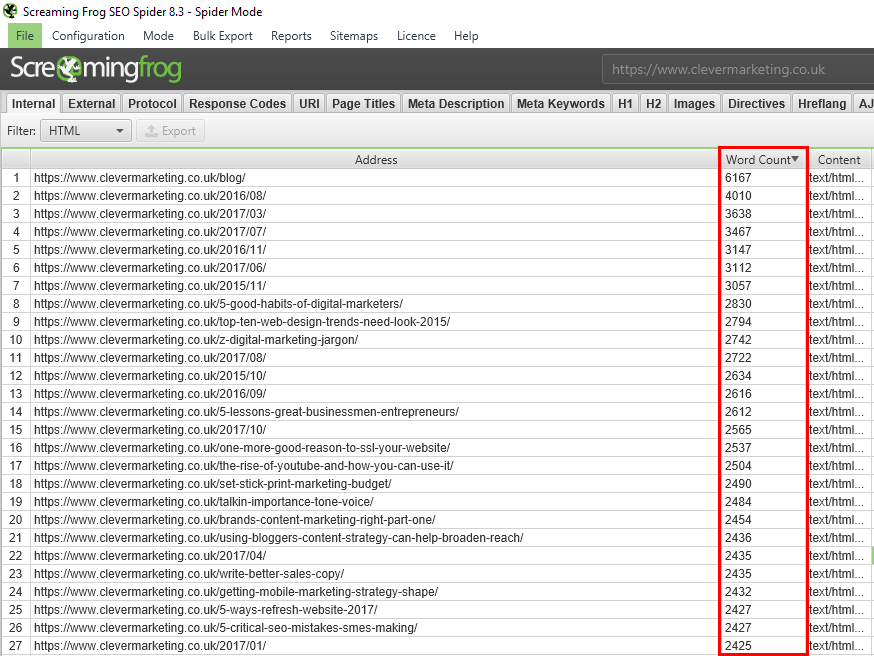Select the /2017/03/ address row
Viewport: 874px width, 656px height.
click(375, 213)
